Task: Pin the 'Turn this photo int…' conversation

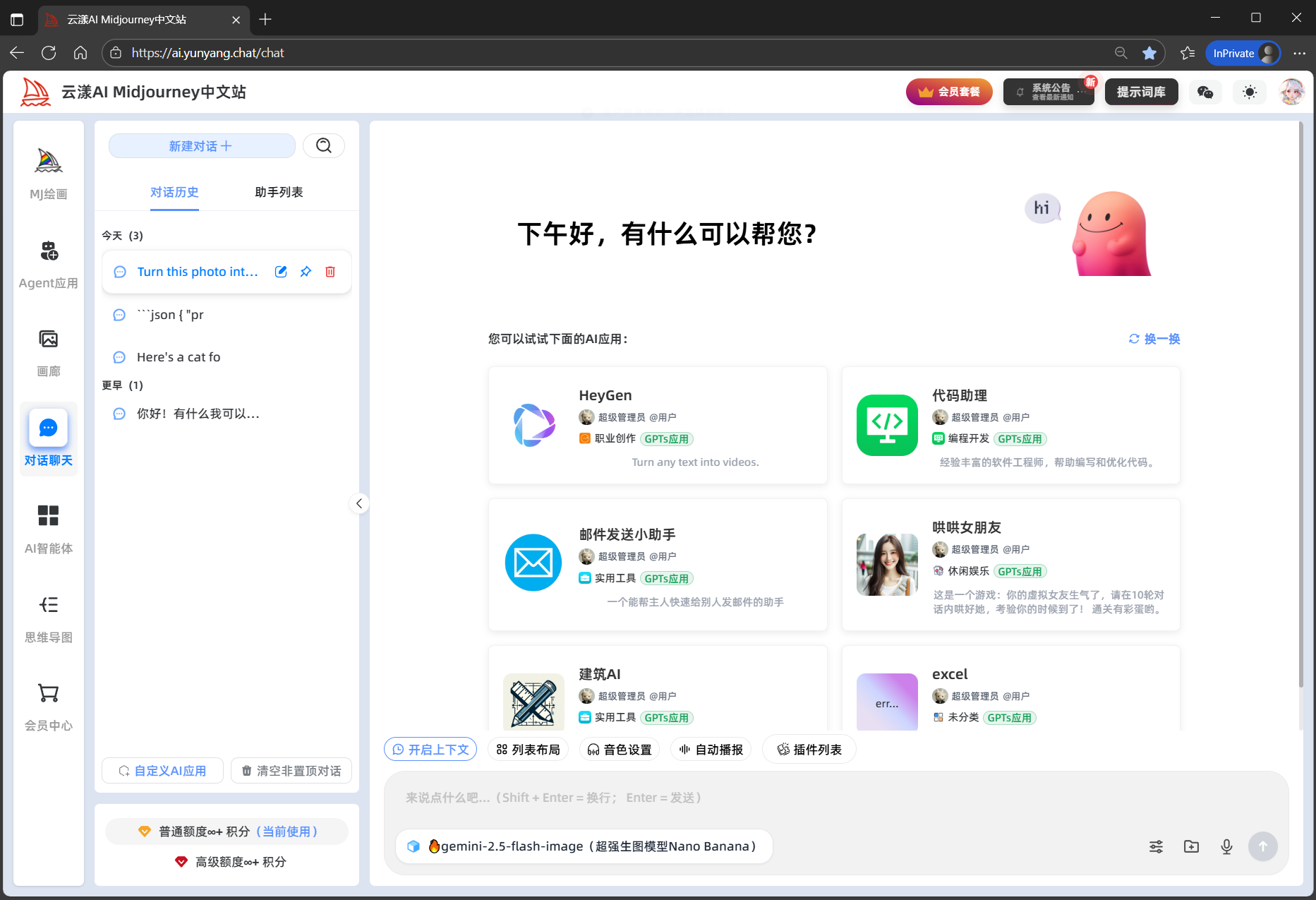Action: click(x=306, y=272)
